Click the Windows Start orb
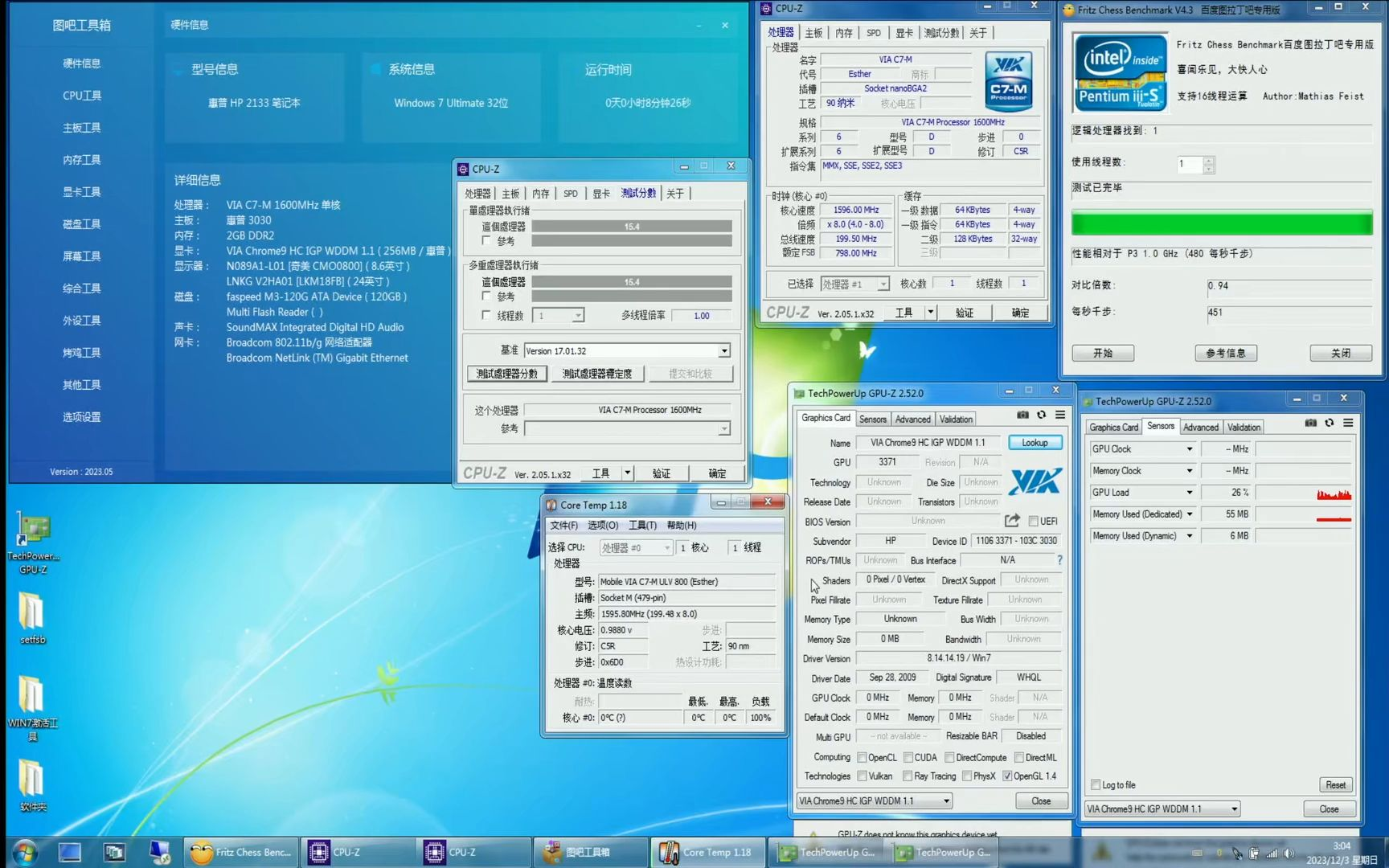The image size is (1389, 868). [24, 852]
